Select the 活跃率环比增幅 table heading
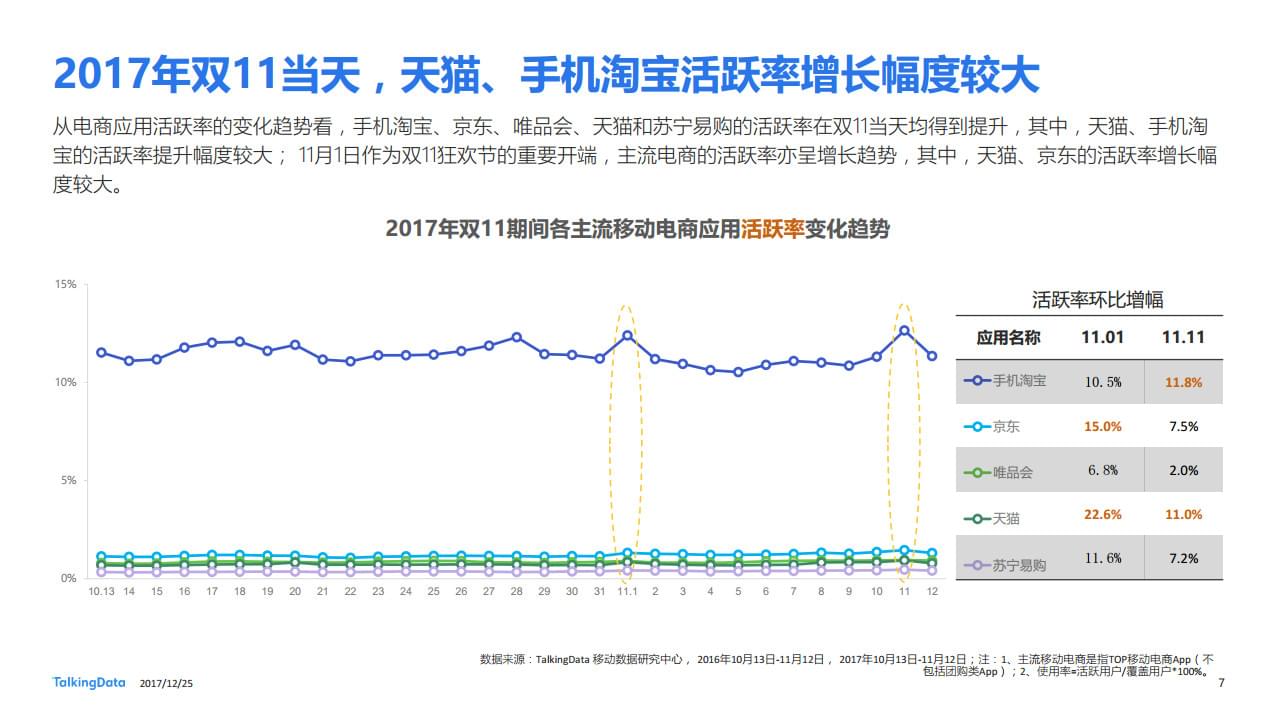Screen dimensions: 1275x713 click(x=1097, y=299)
